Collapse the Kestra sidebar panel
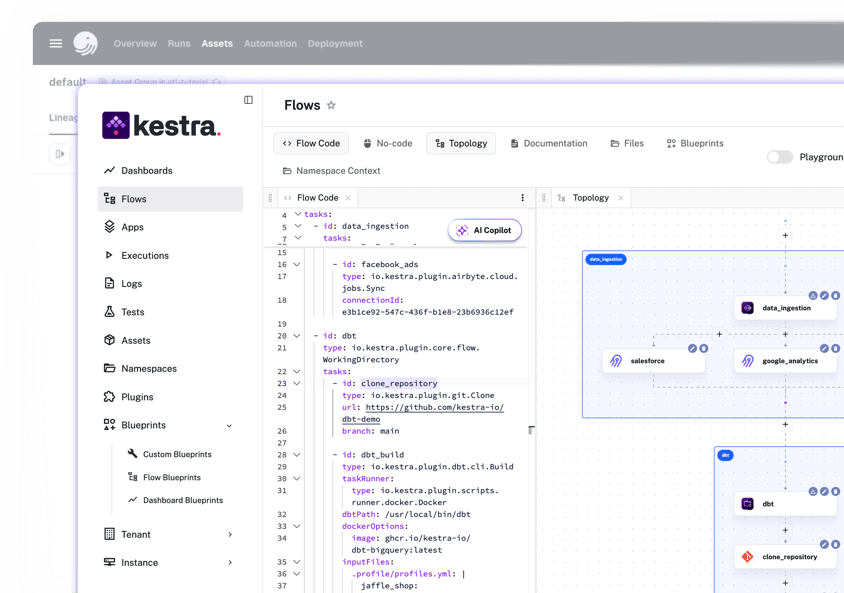Viewport: 844px width, 593px height. 248,100
